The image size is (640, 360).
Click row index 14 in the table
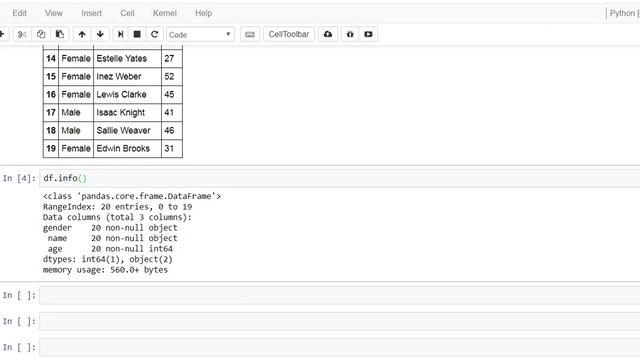[x=51, y=58]
